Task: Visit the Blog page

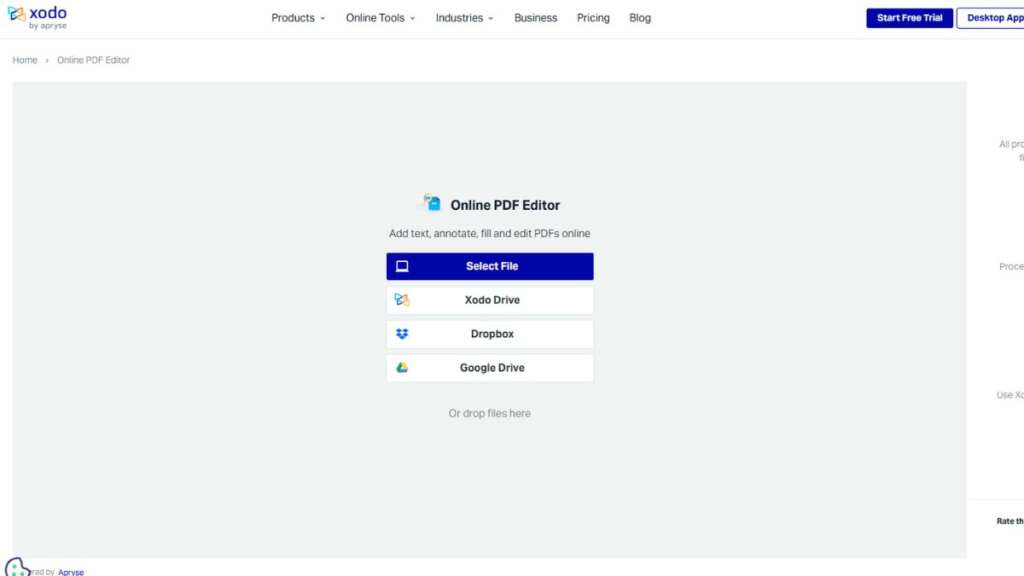Action: point(640,18)
